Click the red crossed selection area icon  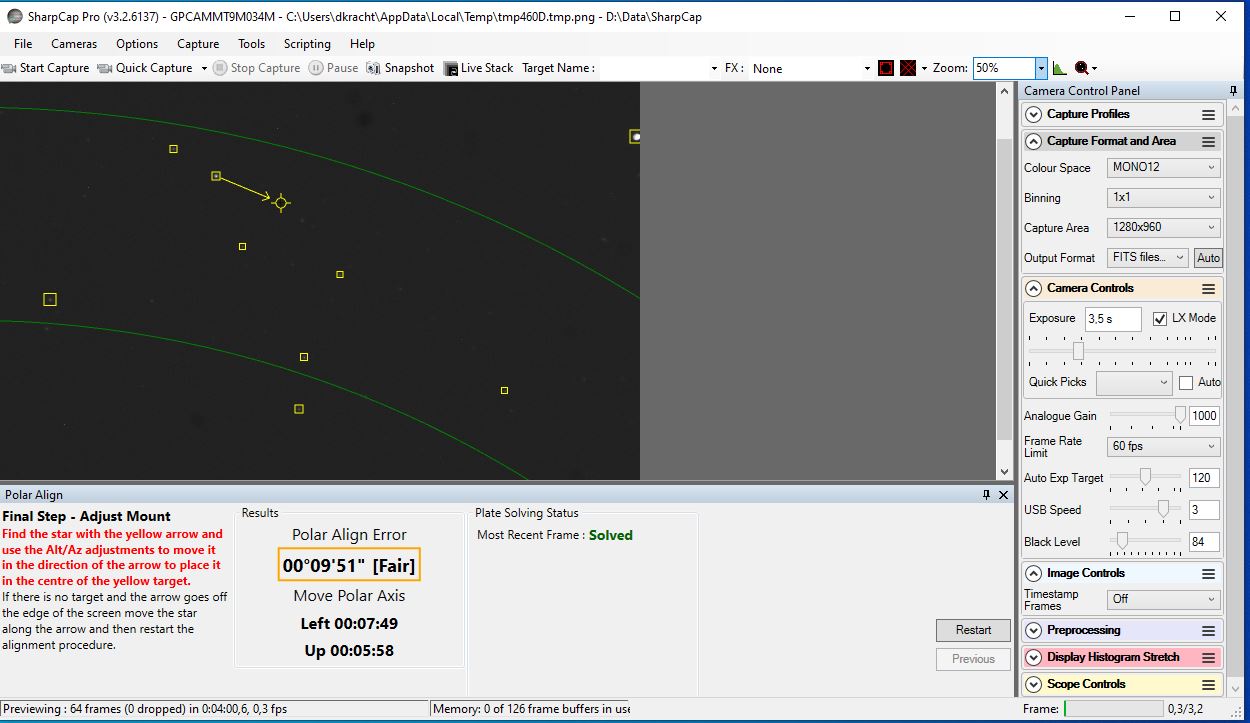coord(907,68)
